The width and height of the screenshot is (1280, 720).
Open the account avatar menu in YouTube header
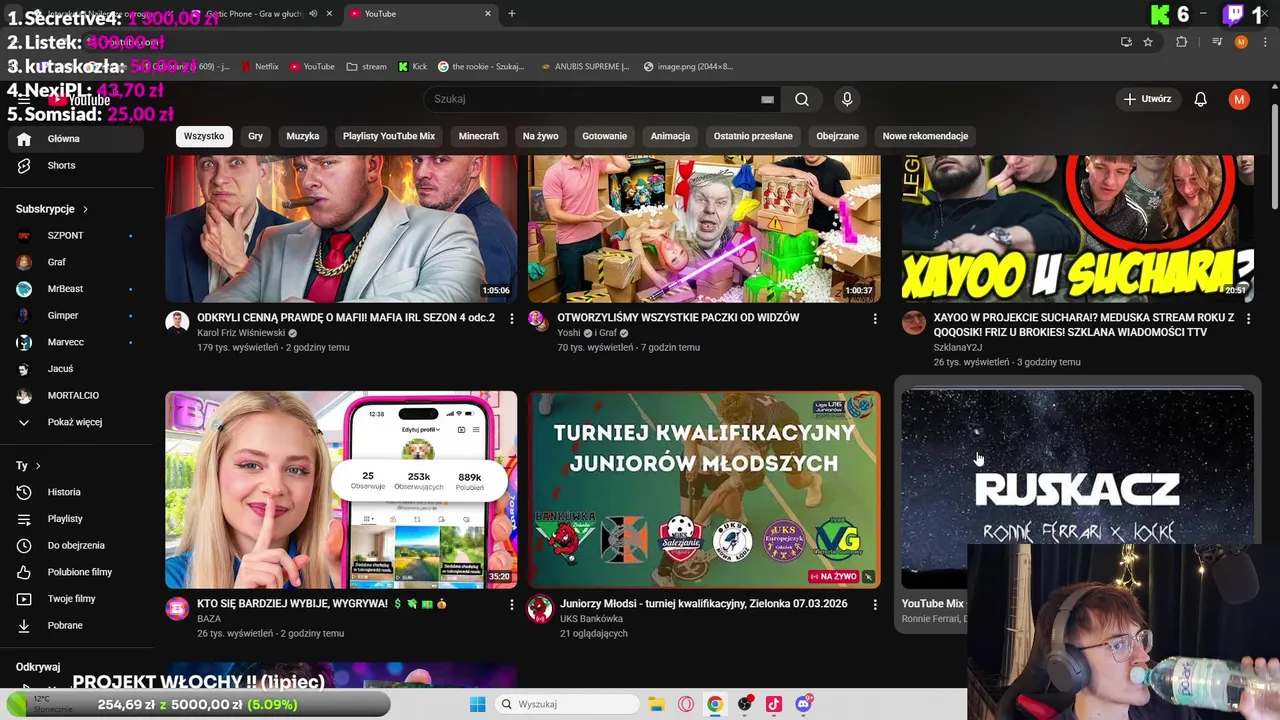[1239, 99]
